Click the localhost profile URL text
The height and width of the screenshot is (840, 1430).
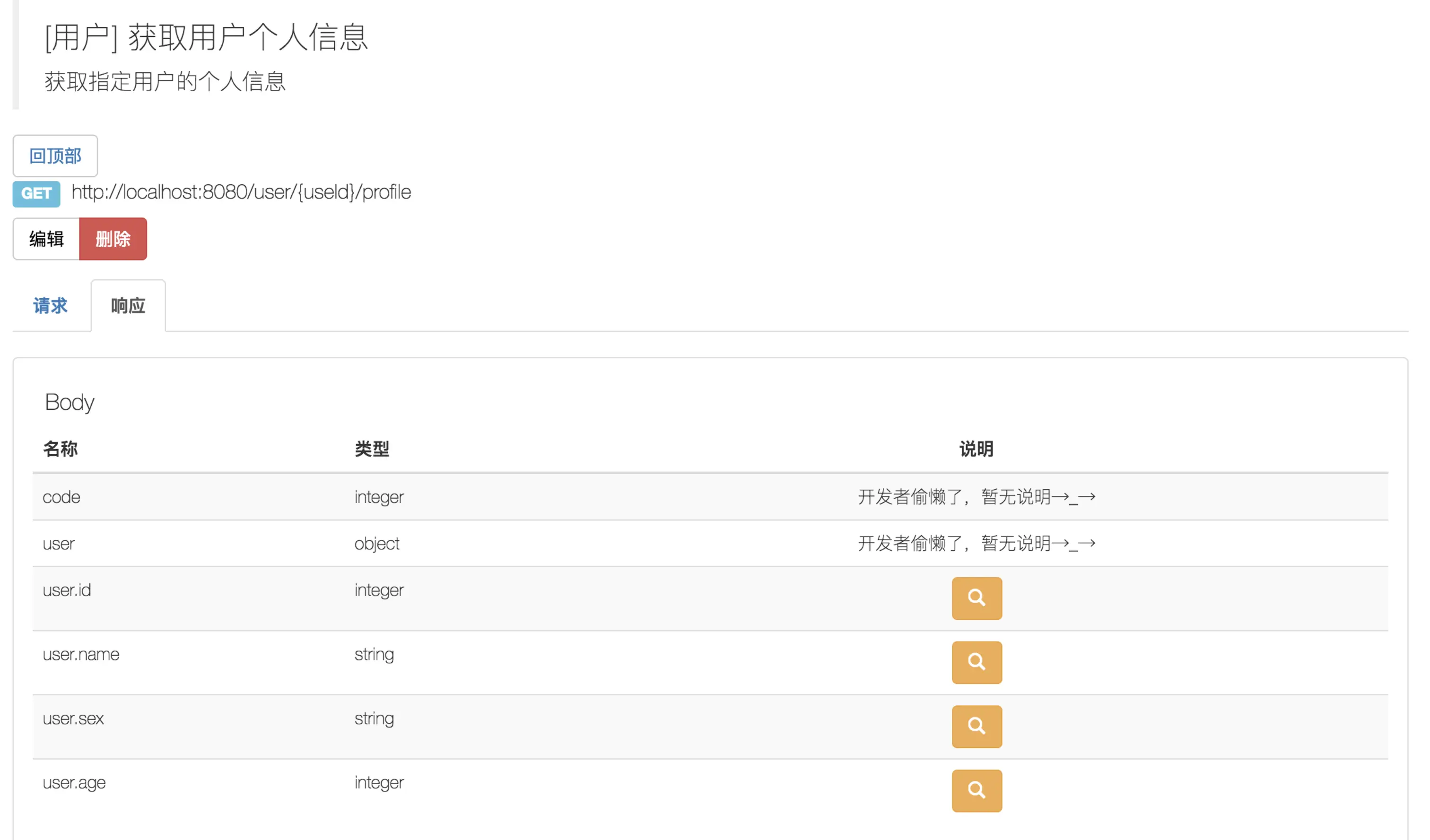(x=241, y=192)
